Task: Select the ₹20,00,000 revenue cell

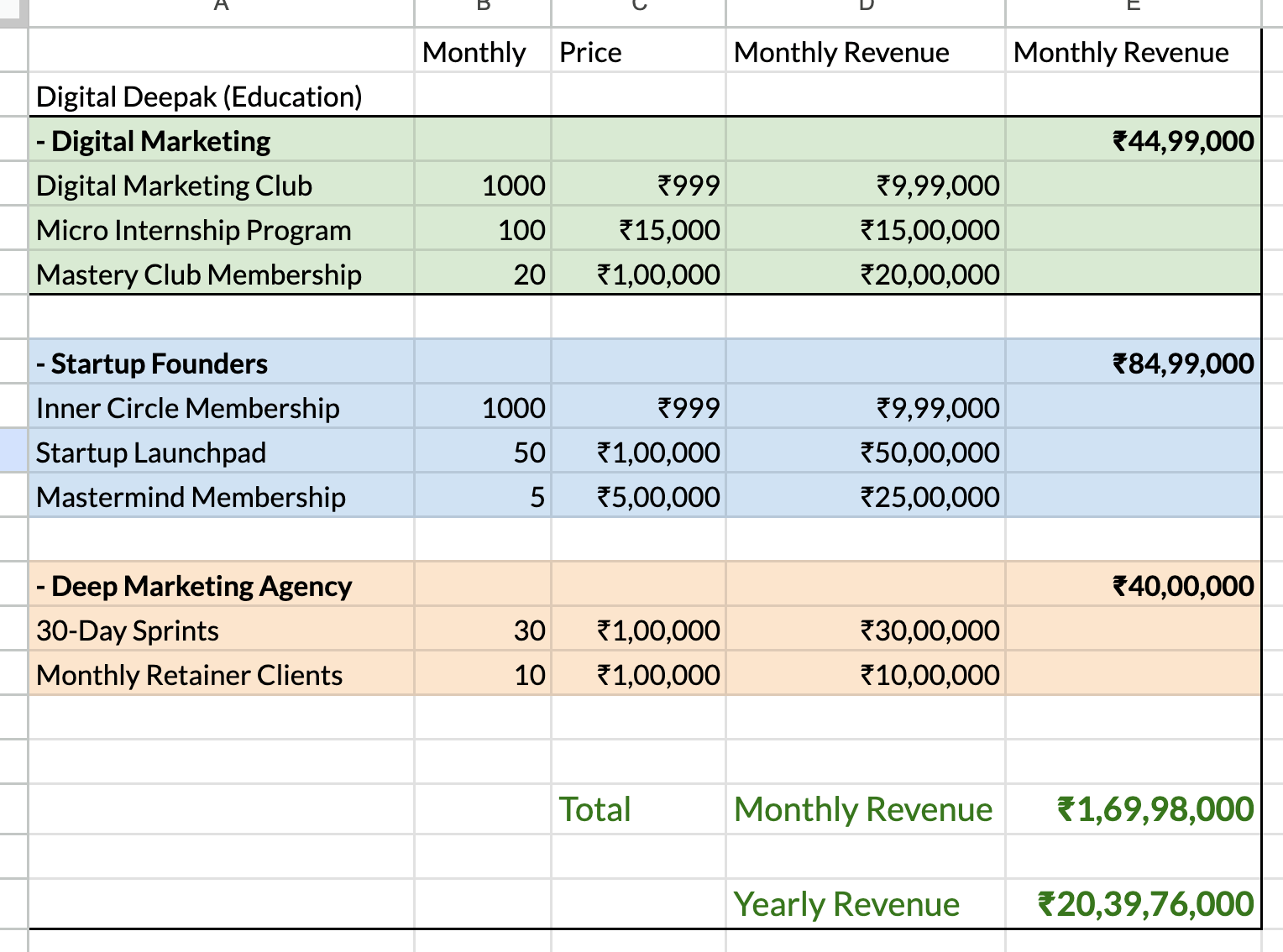Action: pyautogui.click(x=866, y=274)
